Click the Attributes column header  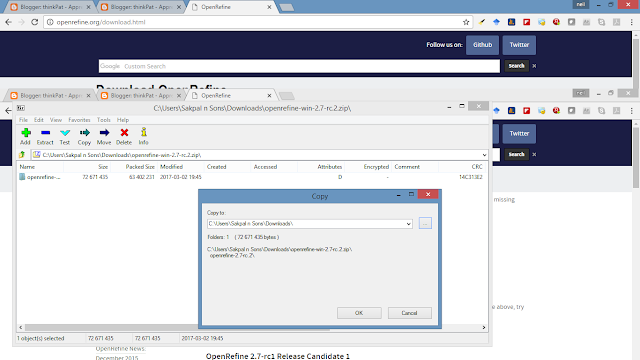click(x=321, y=167)
